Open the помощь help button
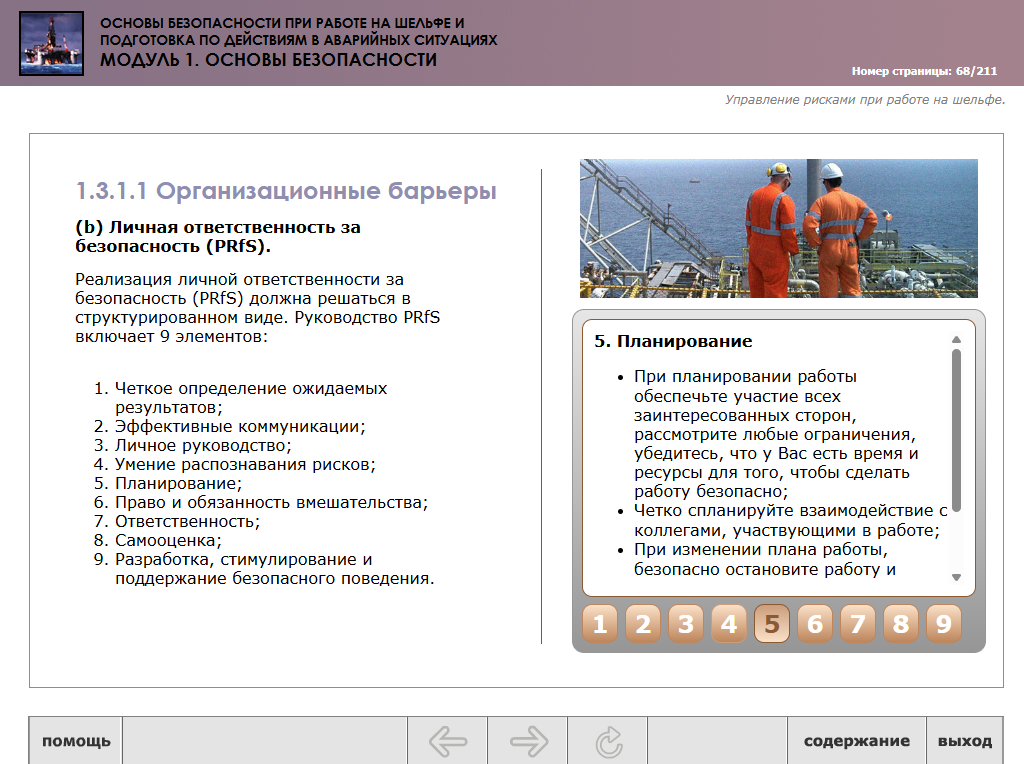1024x764 pixels. 76,741
